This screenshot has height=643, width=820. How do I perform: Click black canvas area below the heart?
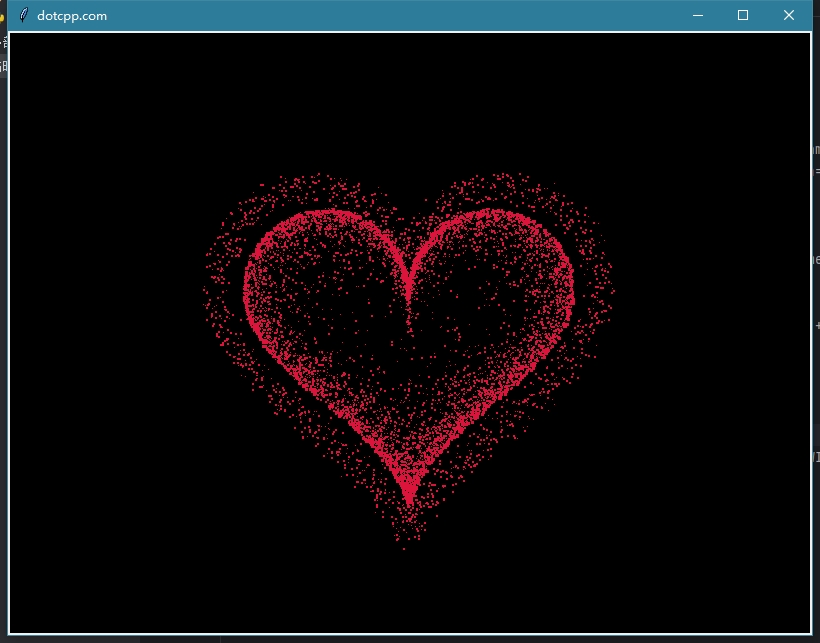point(410,590)
